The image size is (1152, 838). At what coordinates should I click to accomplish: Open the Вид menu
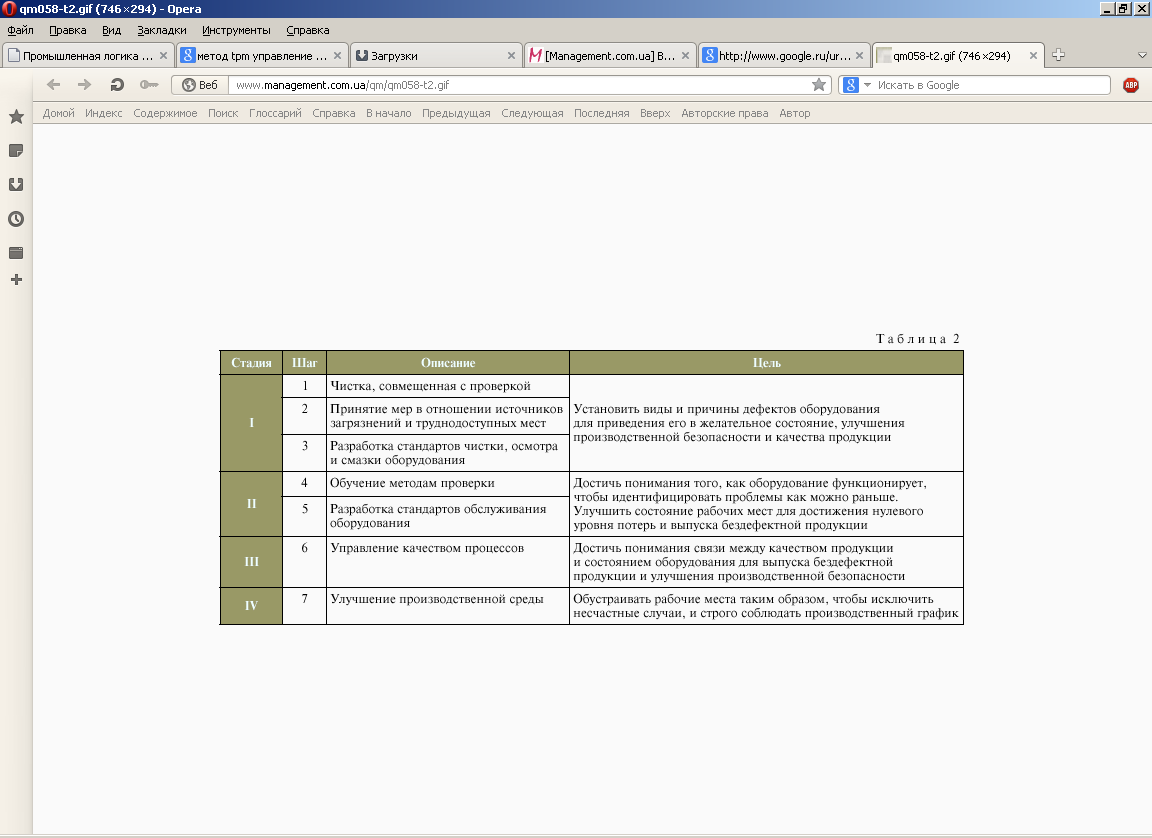coord(112,30)
